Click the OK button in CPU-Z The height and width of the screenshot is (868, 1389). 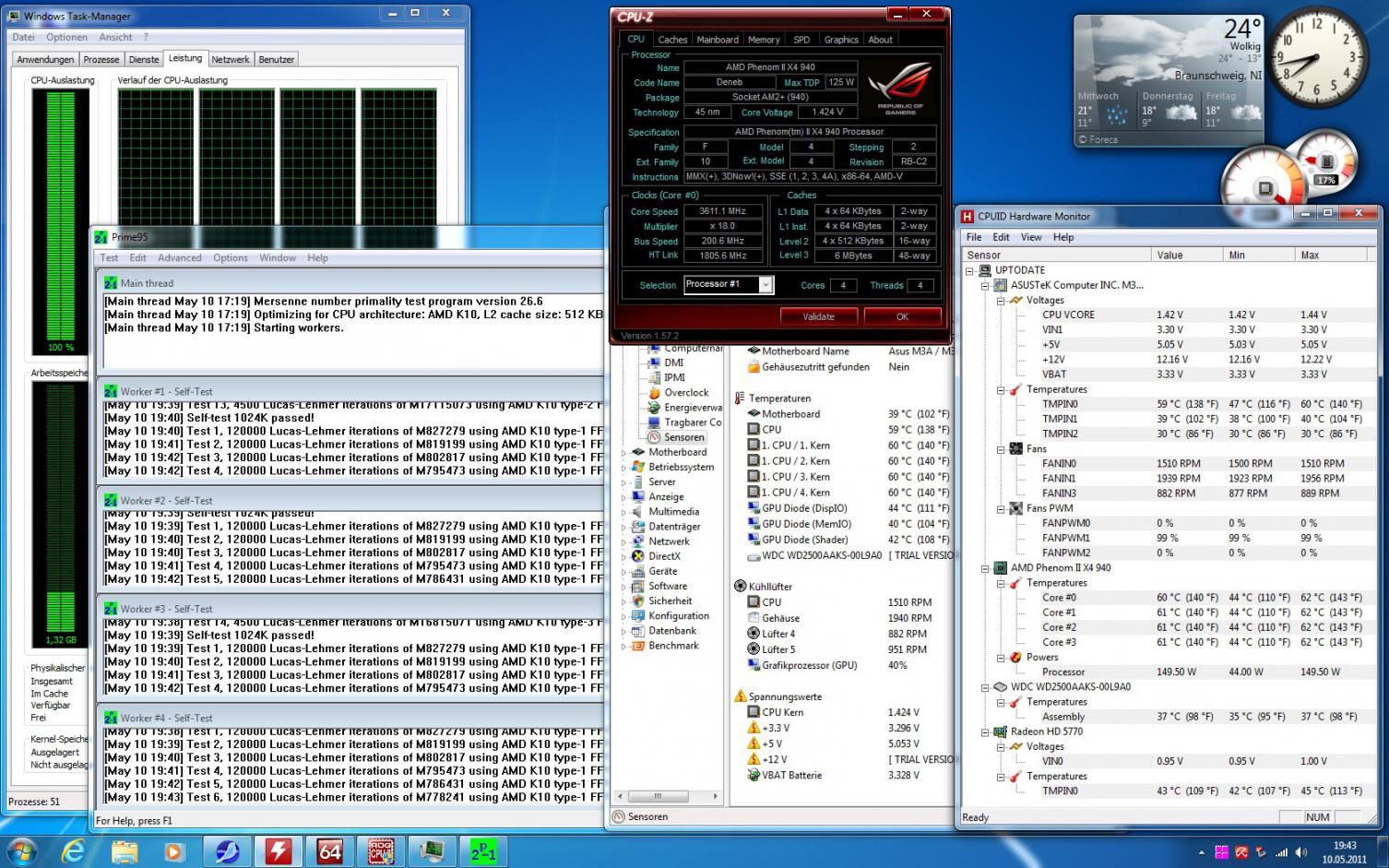pyautogui.click(x=902, y=316)
